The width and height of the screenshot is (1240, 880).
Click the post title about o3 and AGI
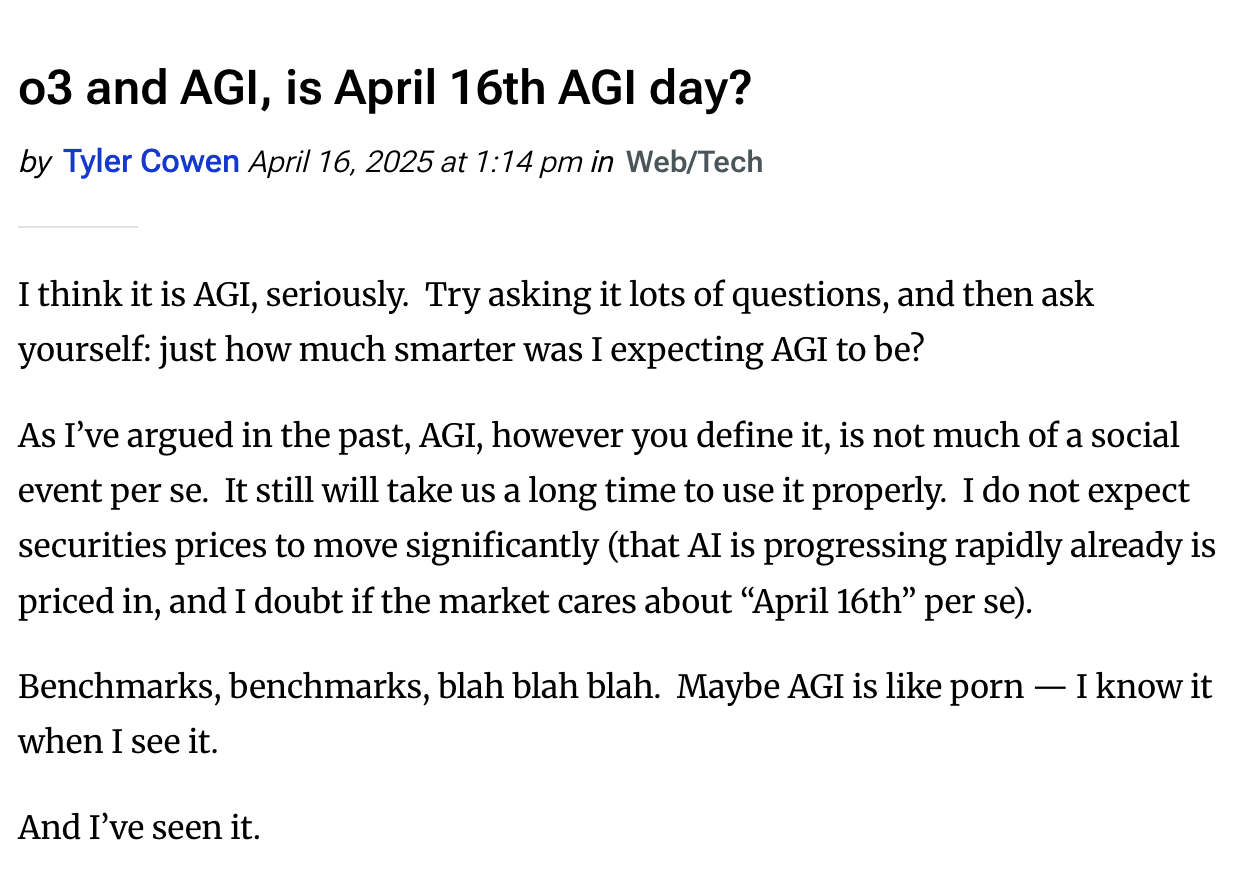coord(385,89)
